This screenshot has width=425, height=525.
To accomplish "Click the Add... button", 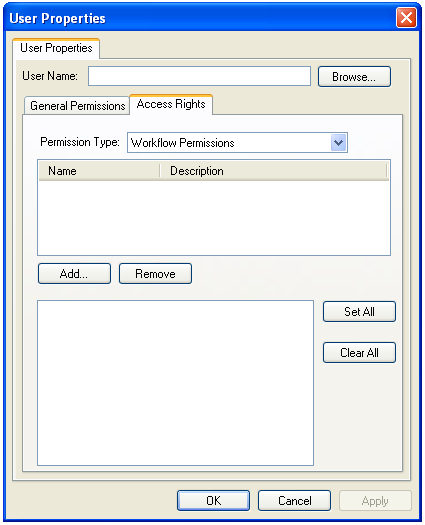I will pos(74,274).
